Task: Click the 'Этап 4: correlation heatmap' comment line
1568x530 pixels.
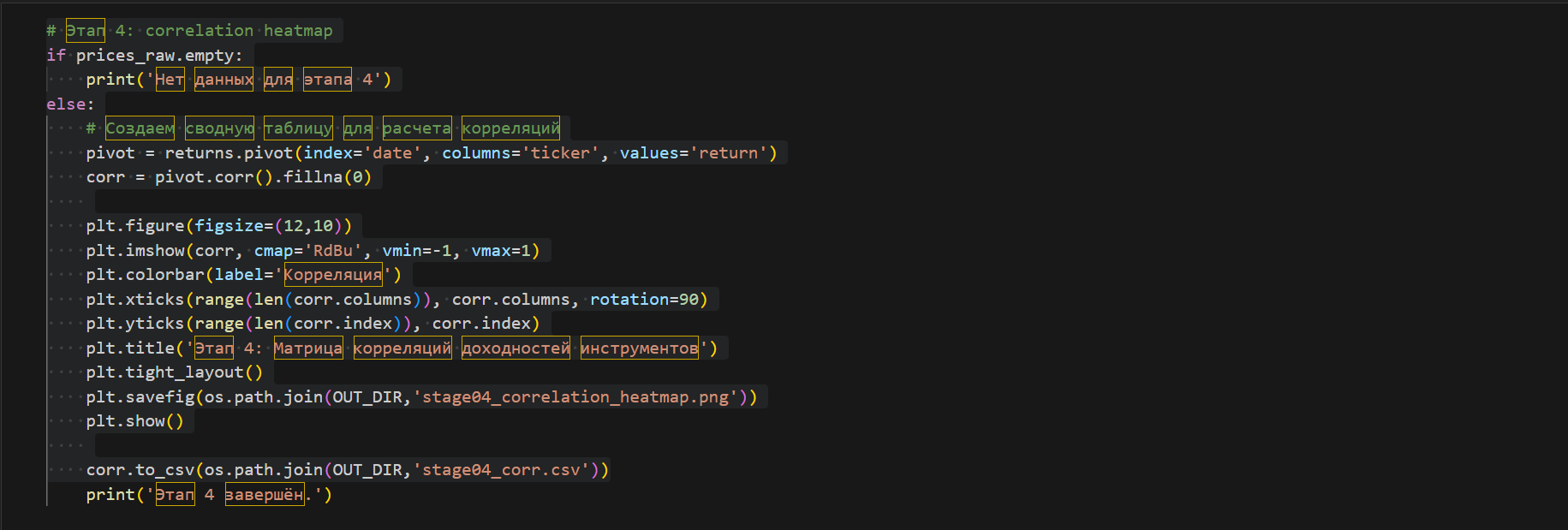Action: click(x=199, y=31)
